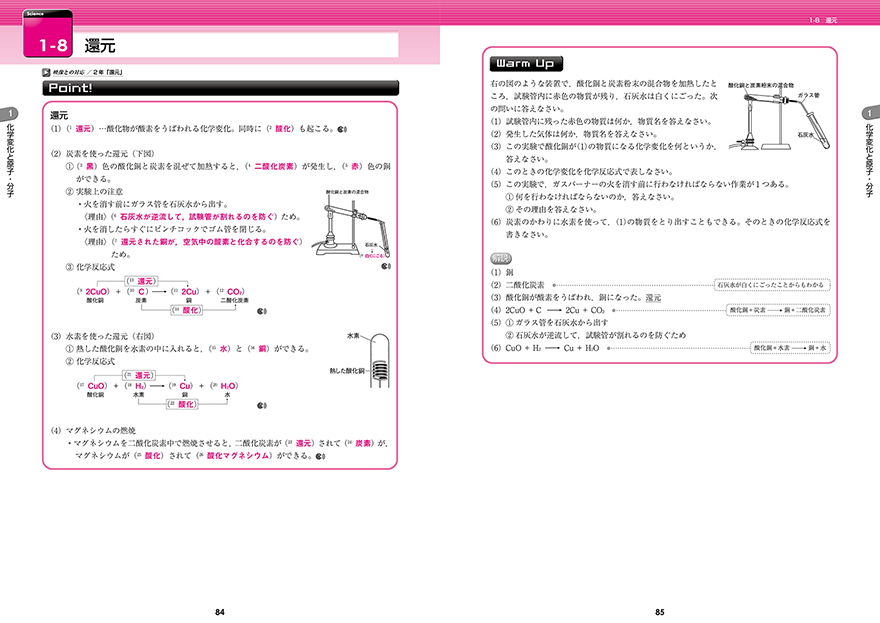
Task: Click the pink 白くにごる label under the left diagram
Action: 374,255
